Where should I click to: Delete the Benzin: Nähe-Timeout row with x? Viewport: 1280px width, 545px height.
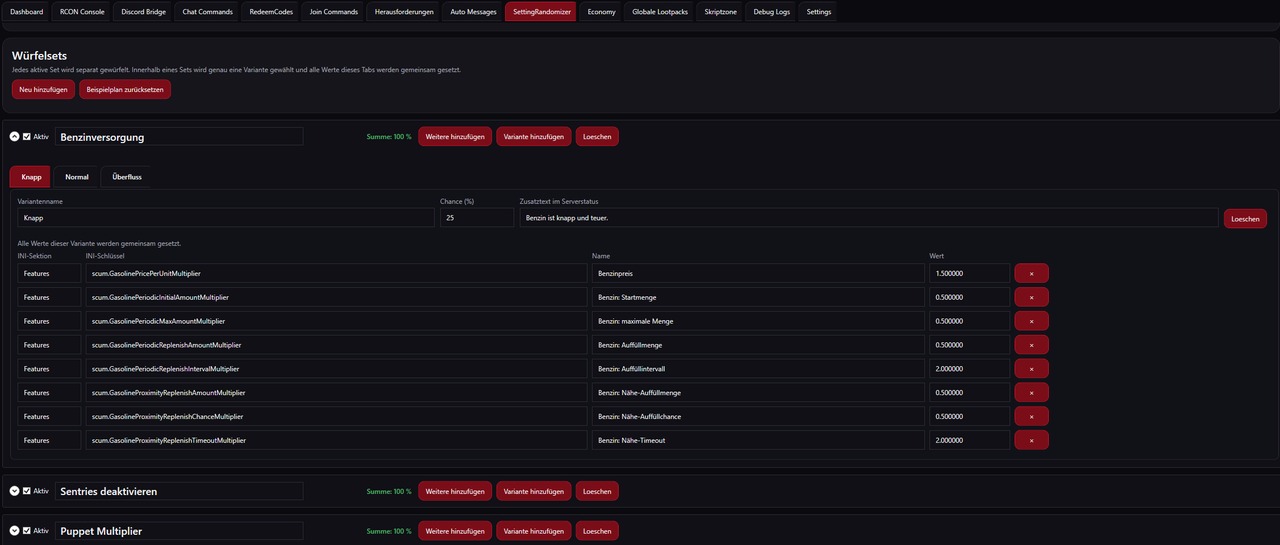1031,440
